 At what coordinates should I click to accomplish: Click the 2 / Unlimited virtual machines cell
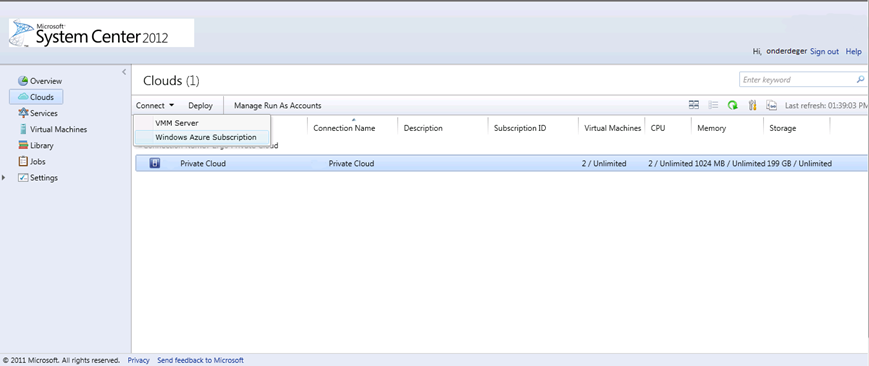coord(604,164)
